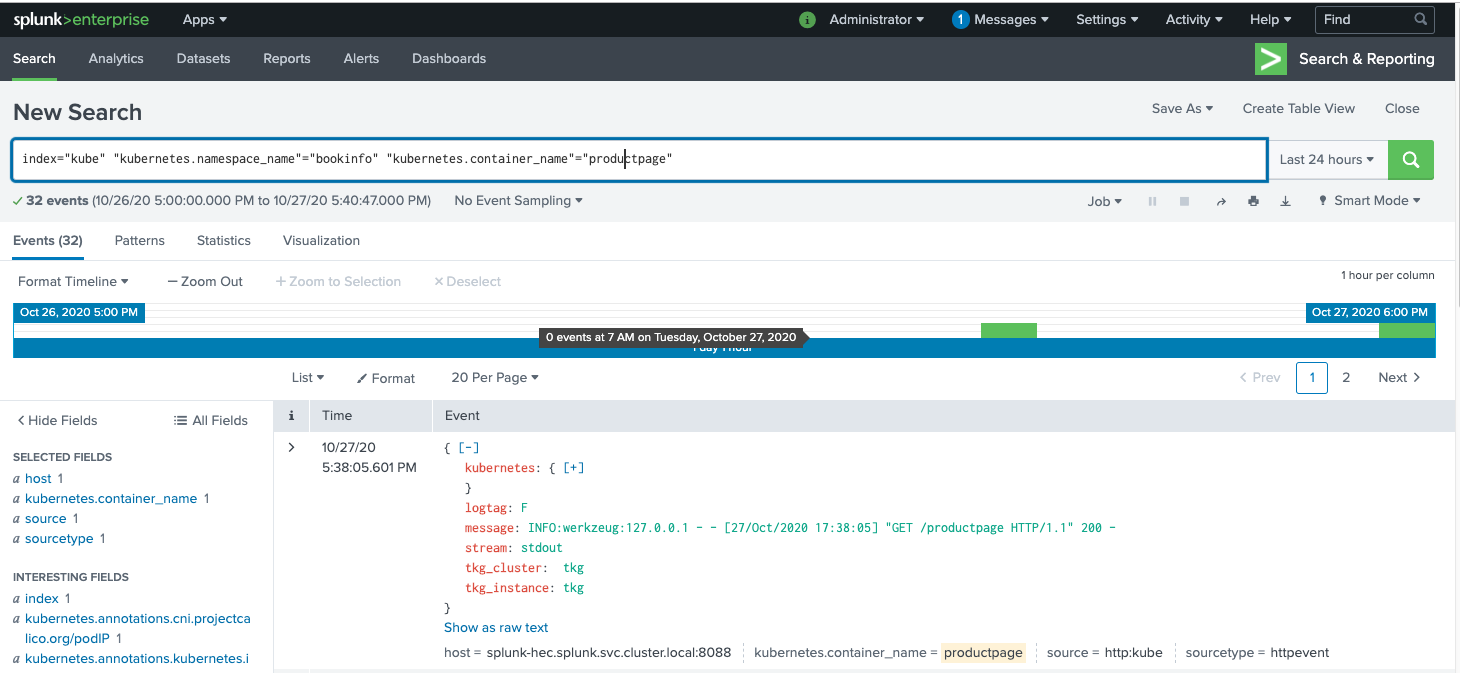Image resolution: width=1460 pixels, height=673 pixels.
Task: Click the green search magnifier button
Action: pos(1411,160)
